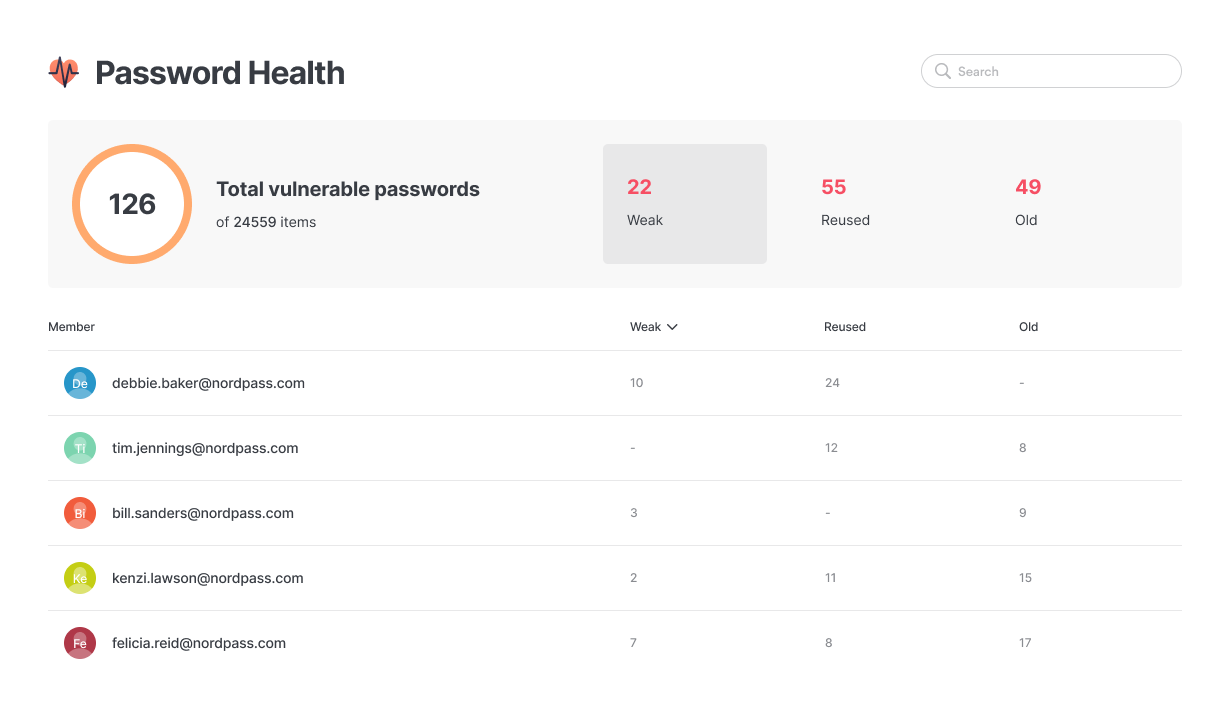This screenshot has height=722, width=1230.
Task: Sort by the Old column header
Action: [1029, 327]
